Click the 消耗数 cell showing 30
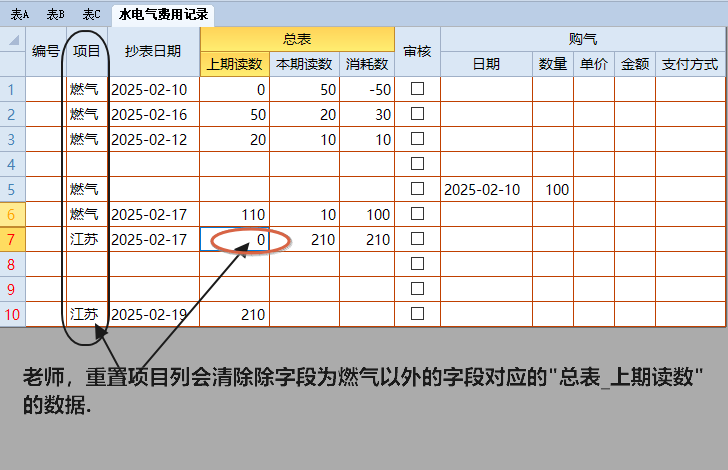The image size is (728, 470). pyautogui.click(x=367, y=114)
